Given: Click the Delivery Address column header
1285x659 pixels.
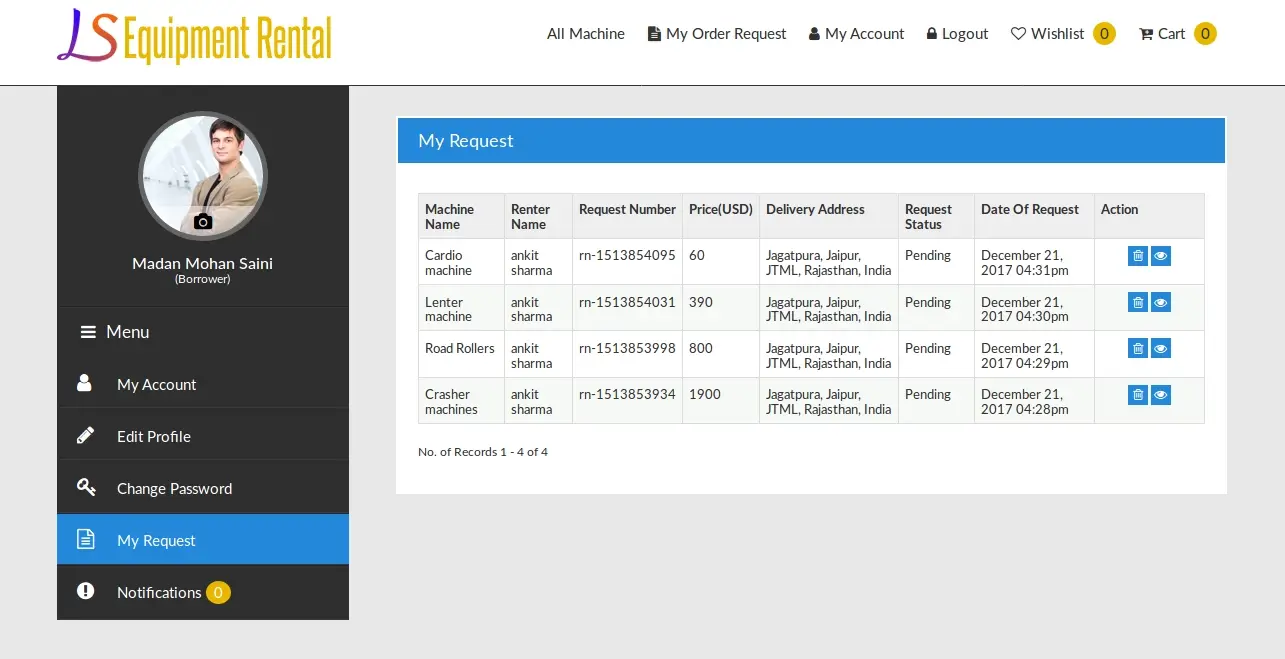Looking at the screenshot, I should [x=829, y=216].
